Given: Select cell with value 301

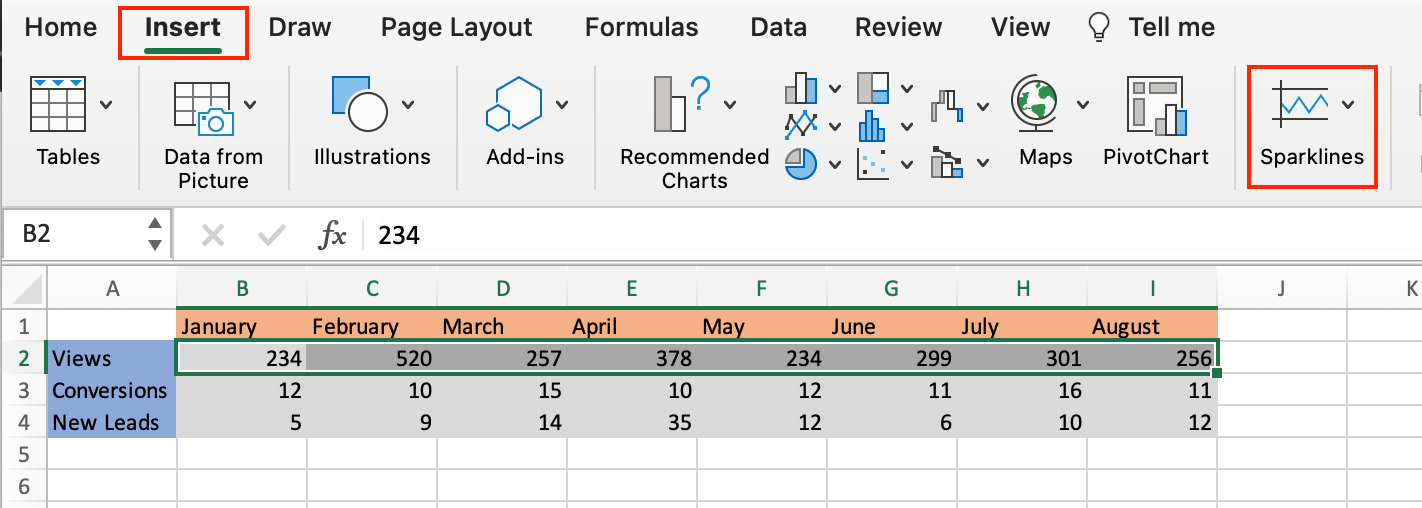Looking at the screenshot, I should pos(1022,358).
